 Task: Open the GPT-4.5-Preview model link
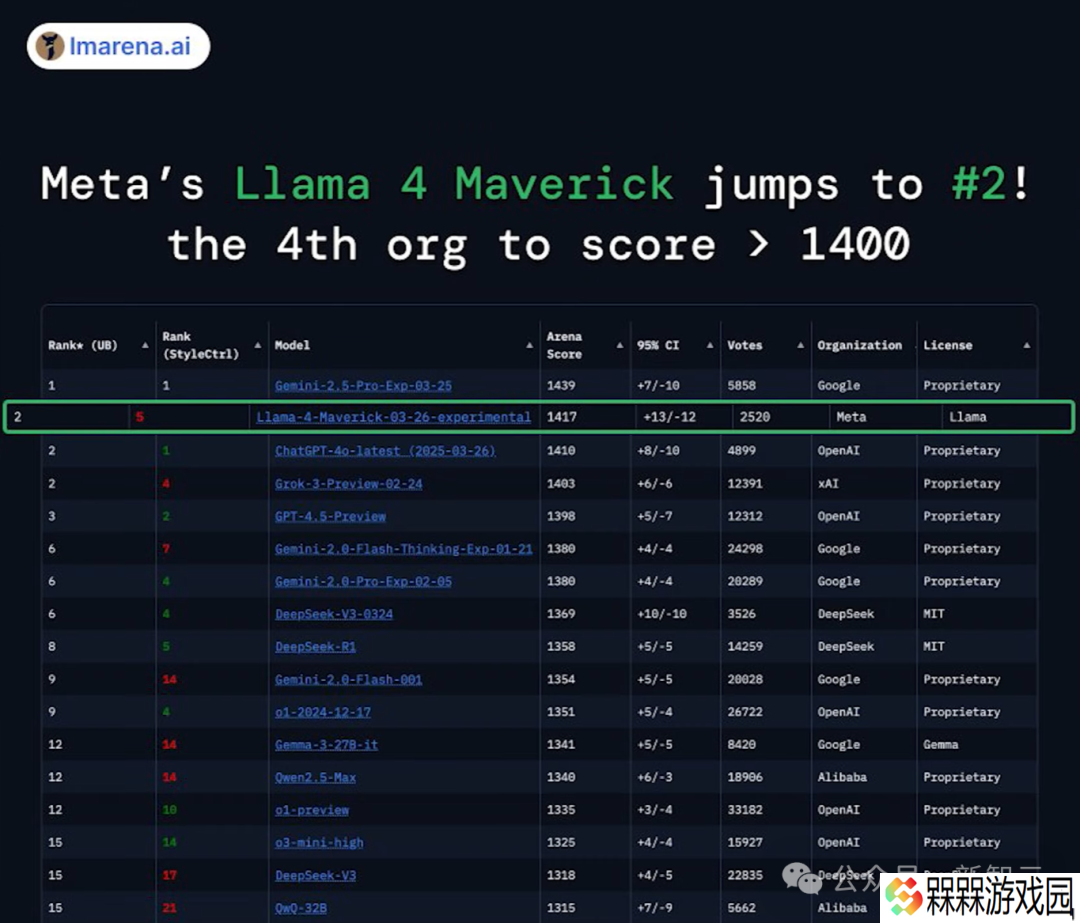[x=331, y=516]
